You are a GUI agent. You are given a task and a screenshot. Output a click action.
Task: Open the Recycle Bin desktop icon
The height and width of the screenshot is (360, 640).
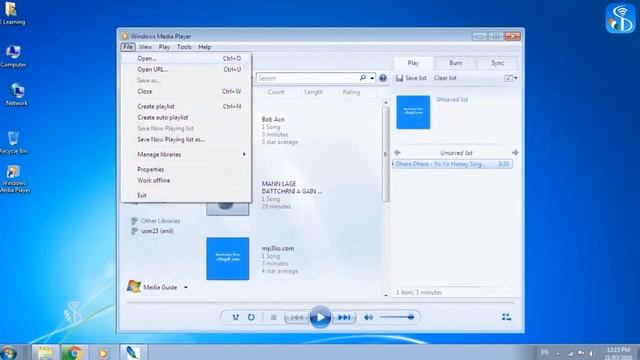point(13,142)
